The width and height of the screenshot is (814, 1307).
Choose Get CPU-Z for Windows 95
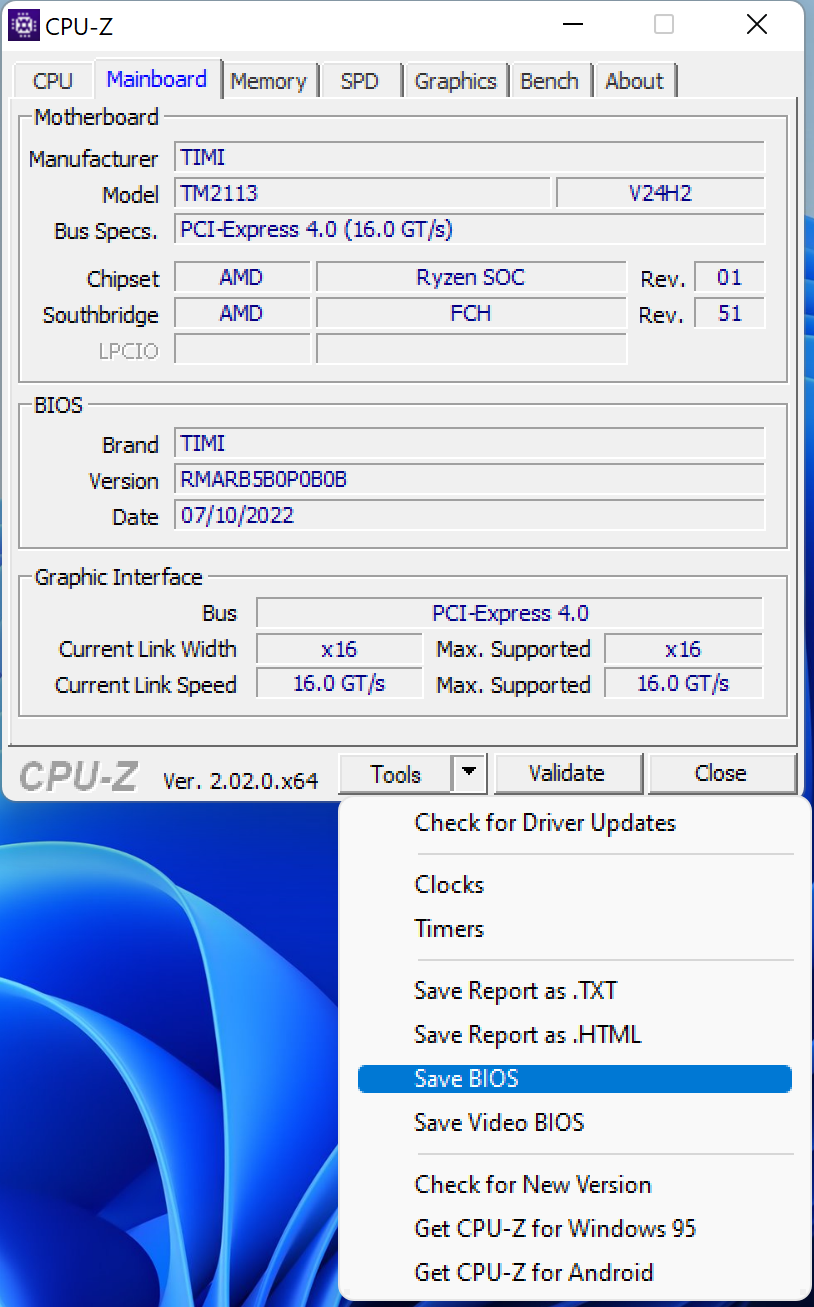click(x=575, y=1229)
